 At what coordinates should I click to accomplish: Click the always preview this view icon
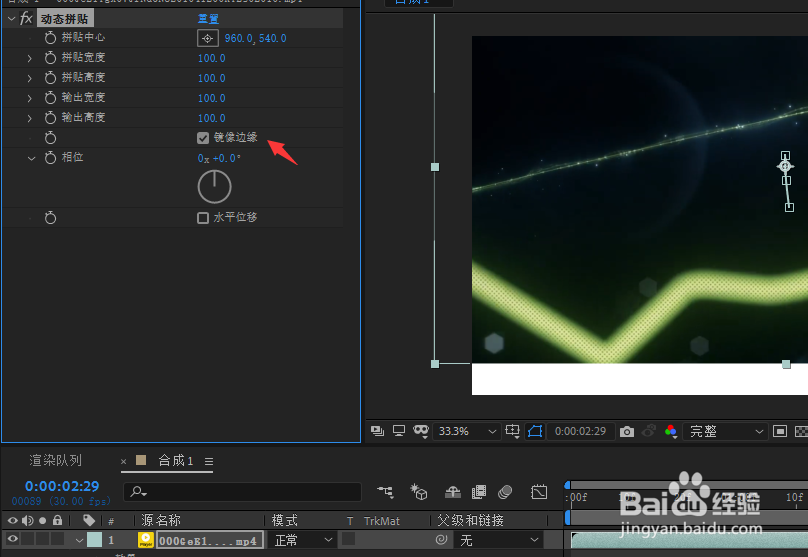coord(377,431)
